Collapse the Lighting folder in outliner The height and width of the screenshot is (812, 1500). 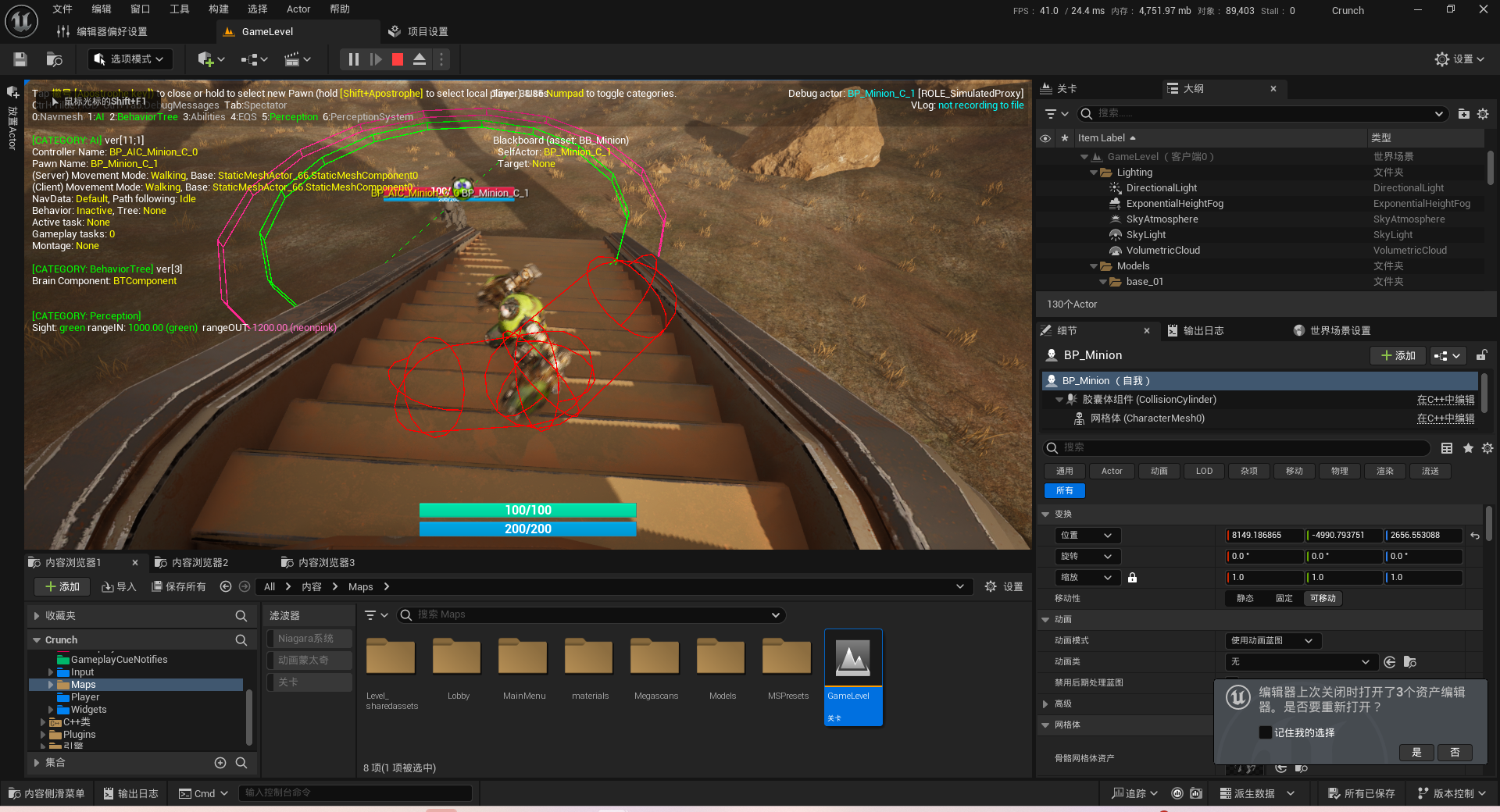(1094, 173)
